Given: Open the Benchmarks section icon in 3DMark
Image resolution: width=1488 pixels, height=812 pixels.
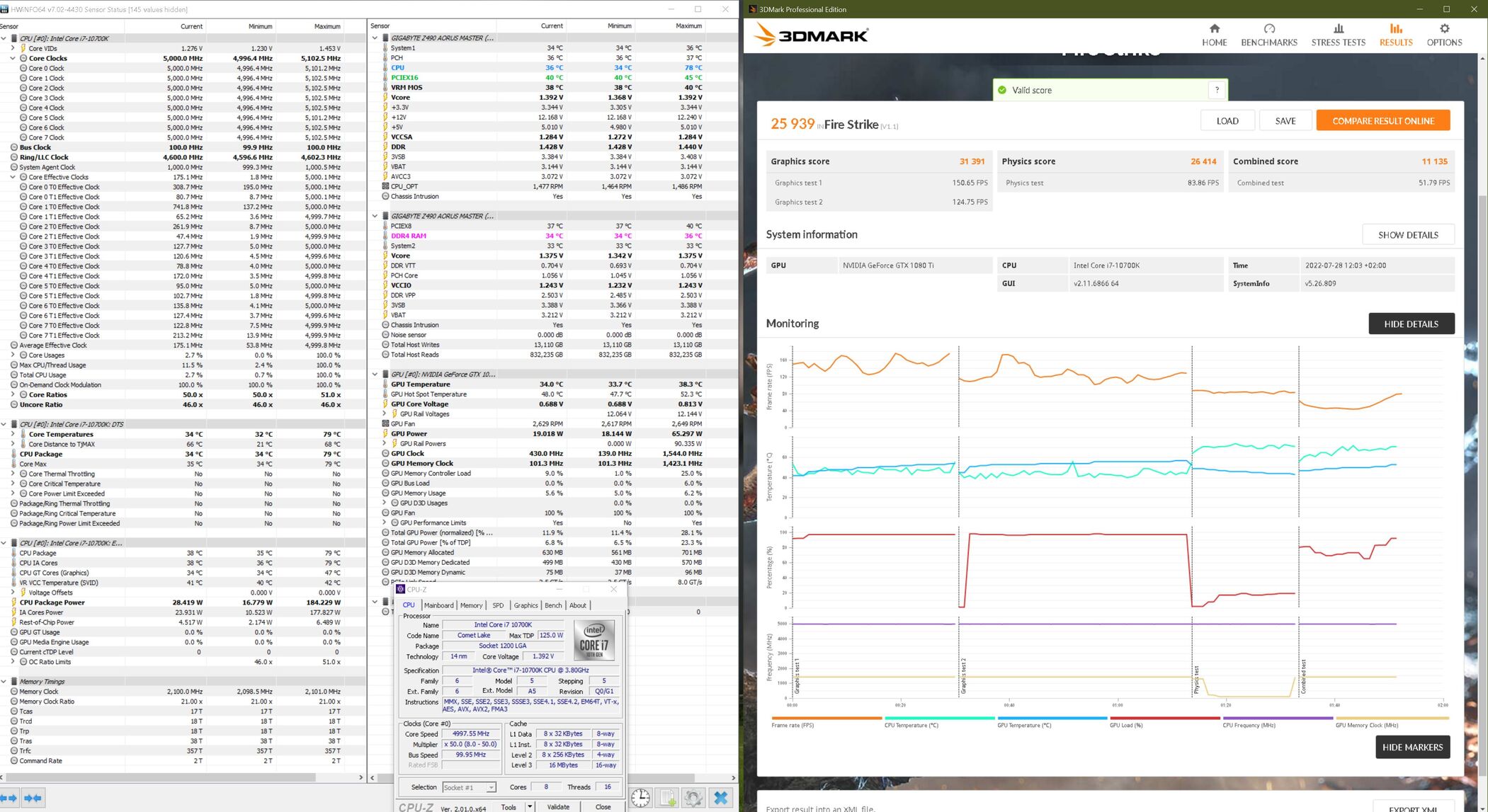Looking at the screenshot, I should coord(1269,28).
